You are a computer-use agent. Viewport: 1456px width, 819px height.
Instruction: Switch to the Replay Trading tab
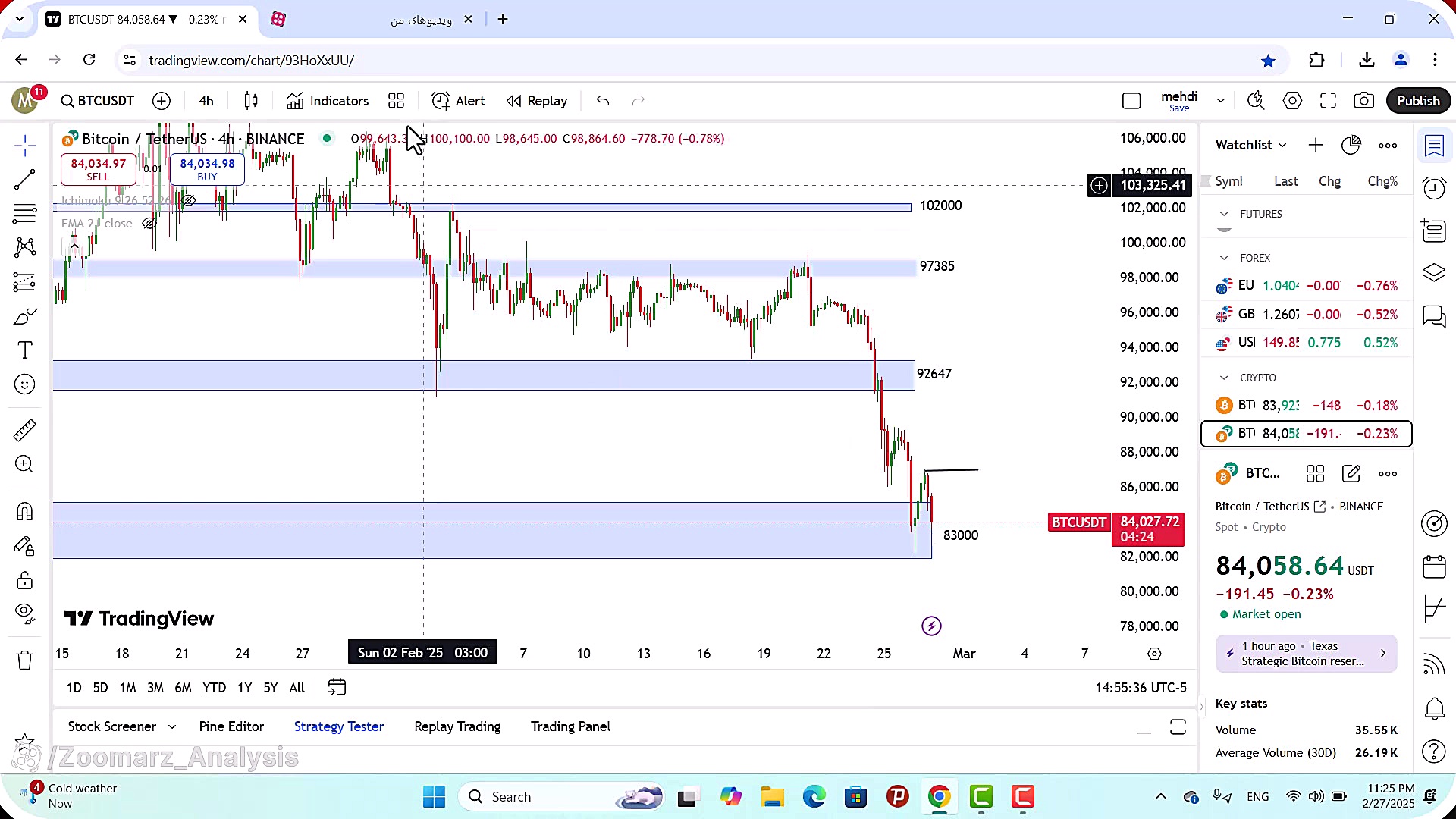point(457,726)
